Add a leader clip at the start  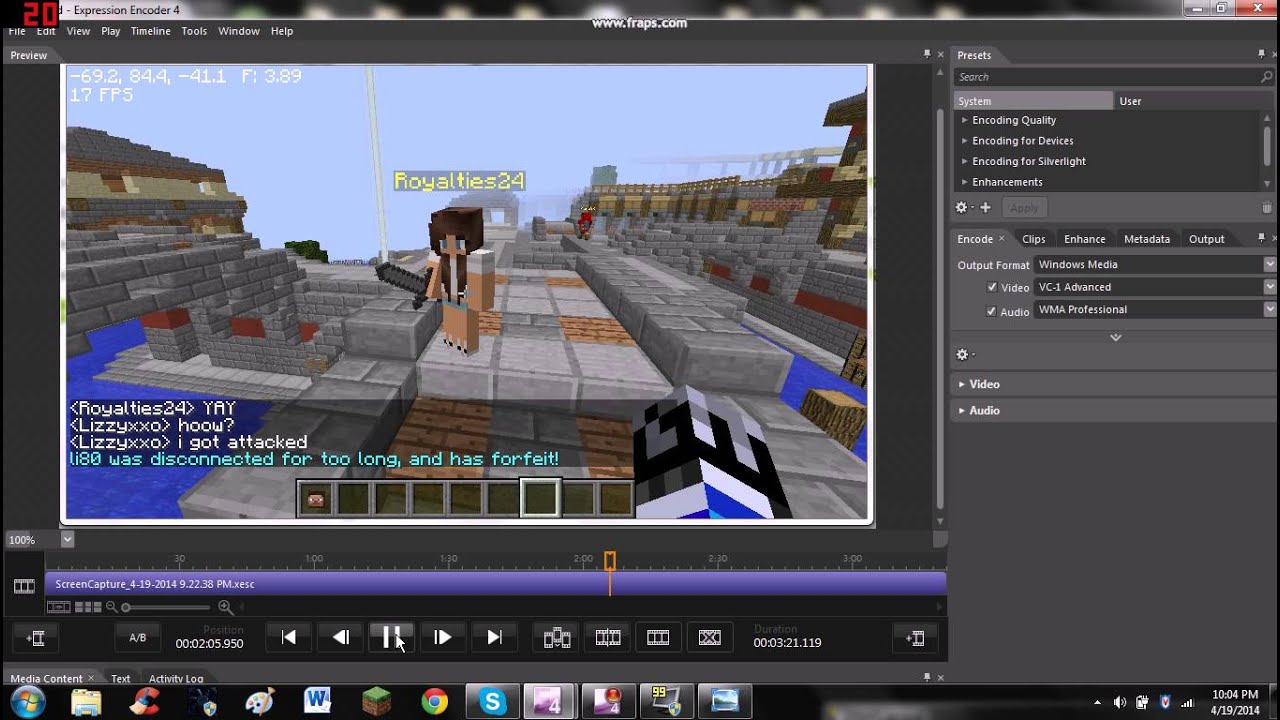coord(36,638)
